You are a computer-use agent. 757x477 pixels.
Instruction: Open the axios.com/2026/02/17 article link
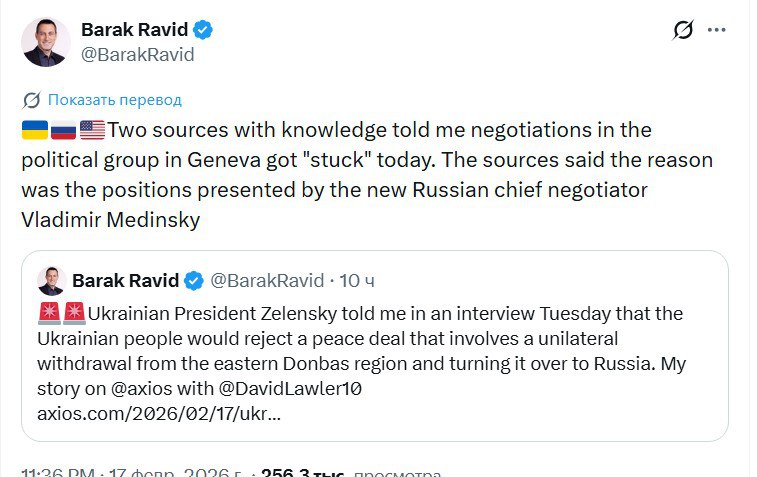pos(158,413)
